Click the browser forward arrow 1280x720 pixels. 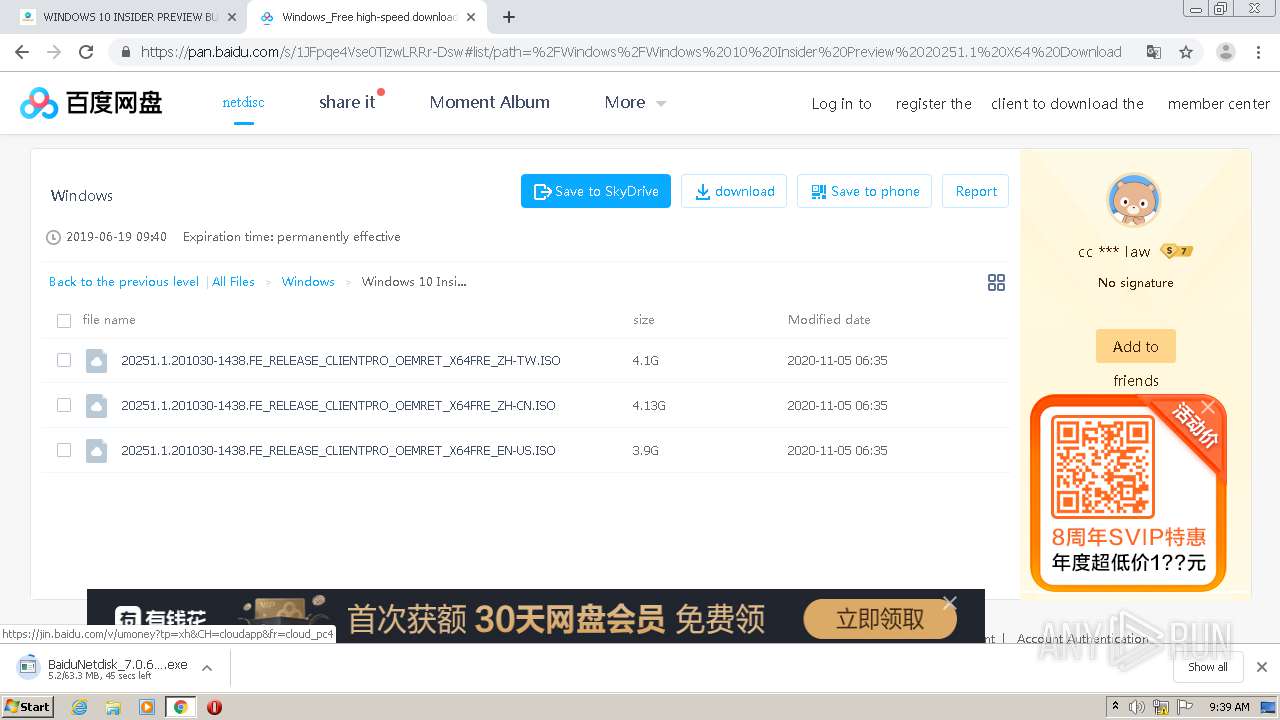coord(54,52)
